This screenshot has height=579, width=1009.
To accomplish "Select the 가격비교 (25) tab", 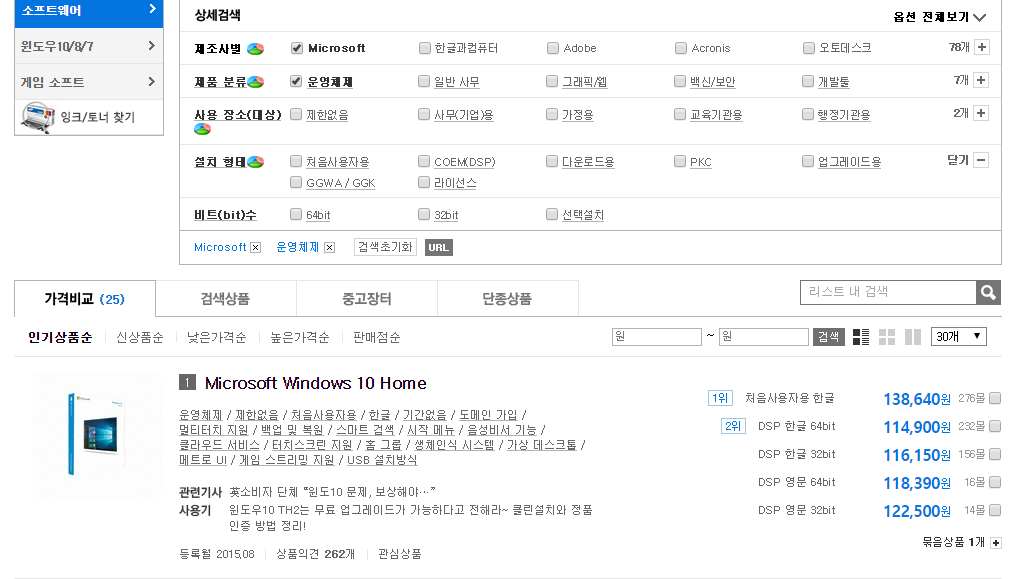I will pos(84,299).
